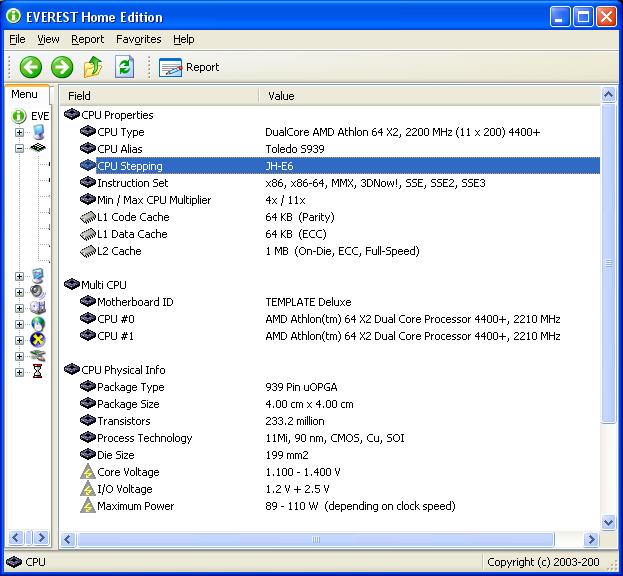Expand the Multimedia speaker node
The image size is (623, 576).
pos(19,292)
